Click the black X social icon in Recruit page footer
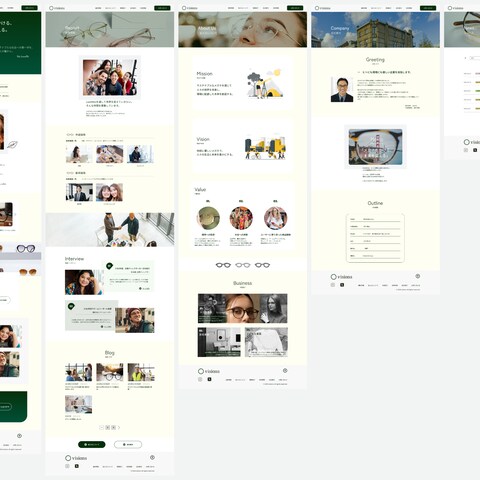This screenshot has height=480, width=480. [x=77, y=466]
